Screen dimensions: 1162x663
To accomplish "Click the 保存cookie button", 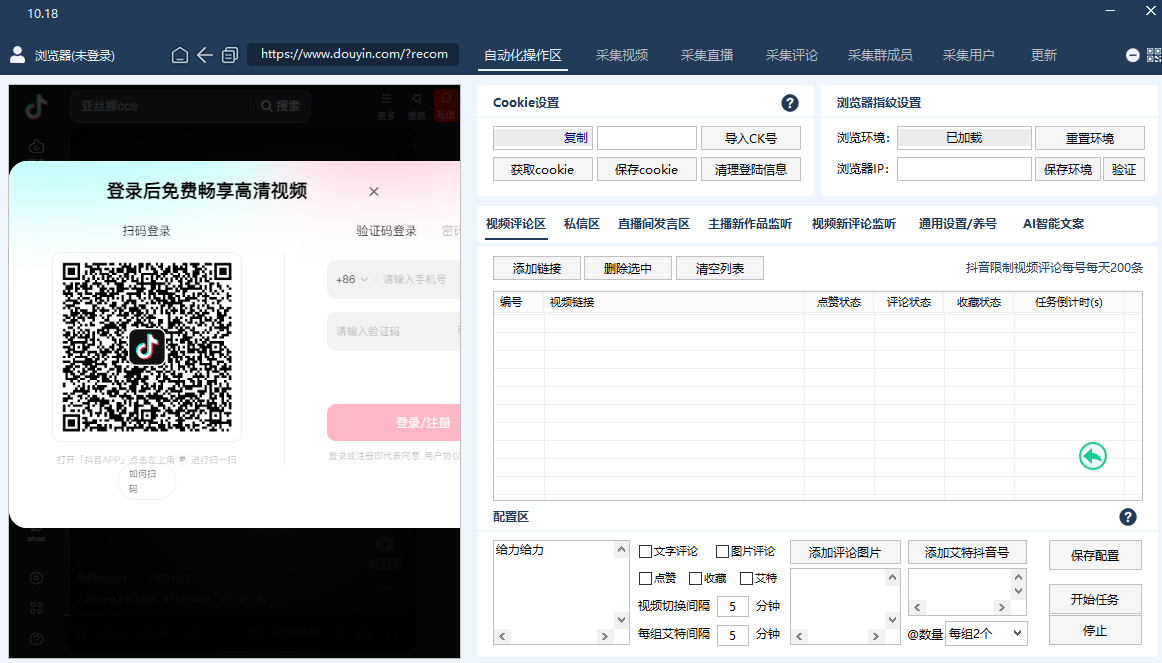I will coord(646,170).
